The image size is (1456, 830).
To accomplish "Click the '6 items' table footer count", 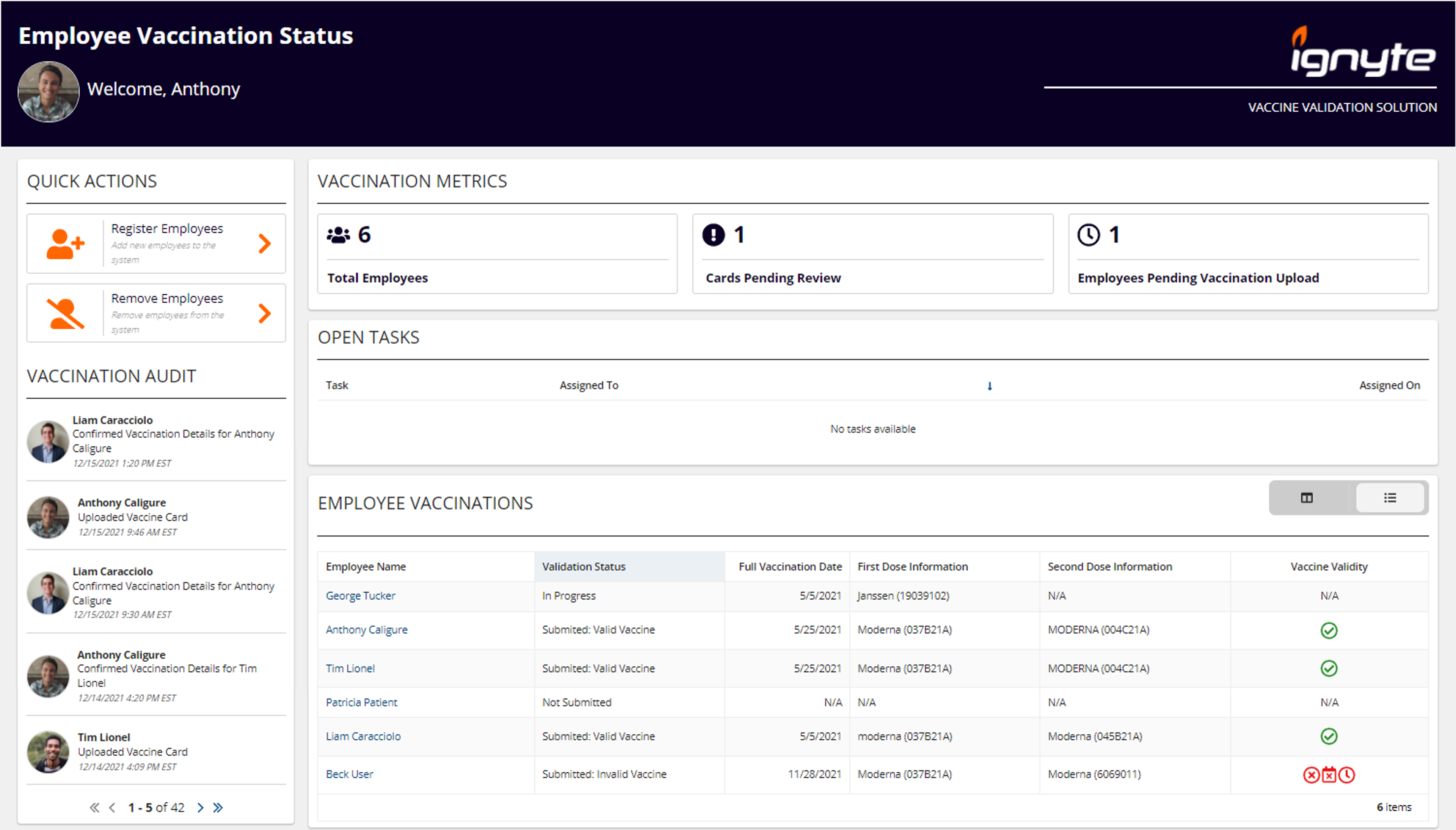I will (1394, 807).
